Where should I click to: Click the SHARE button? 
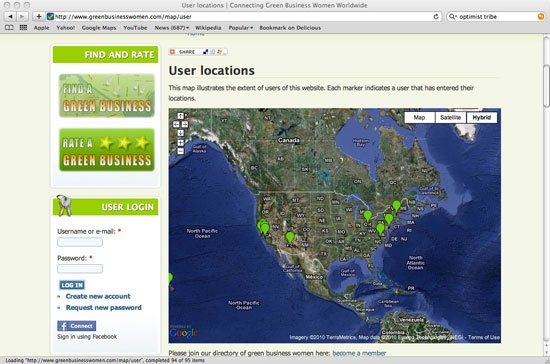click(x=198, y=52)
